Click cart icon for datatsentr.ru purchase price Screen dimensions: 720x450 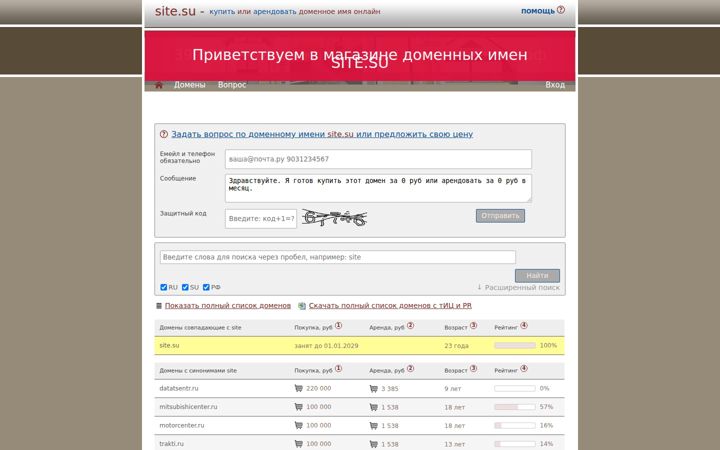(x=298, y=388)
